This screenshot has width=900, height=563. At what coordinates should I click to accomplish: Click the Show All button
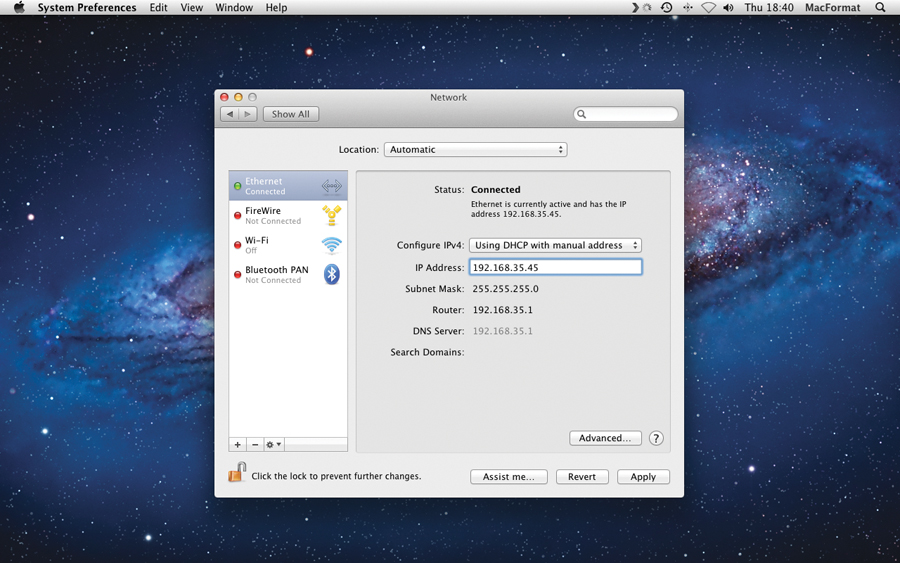[290, 114]
